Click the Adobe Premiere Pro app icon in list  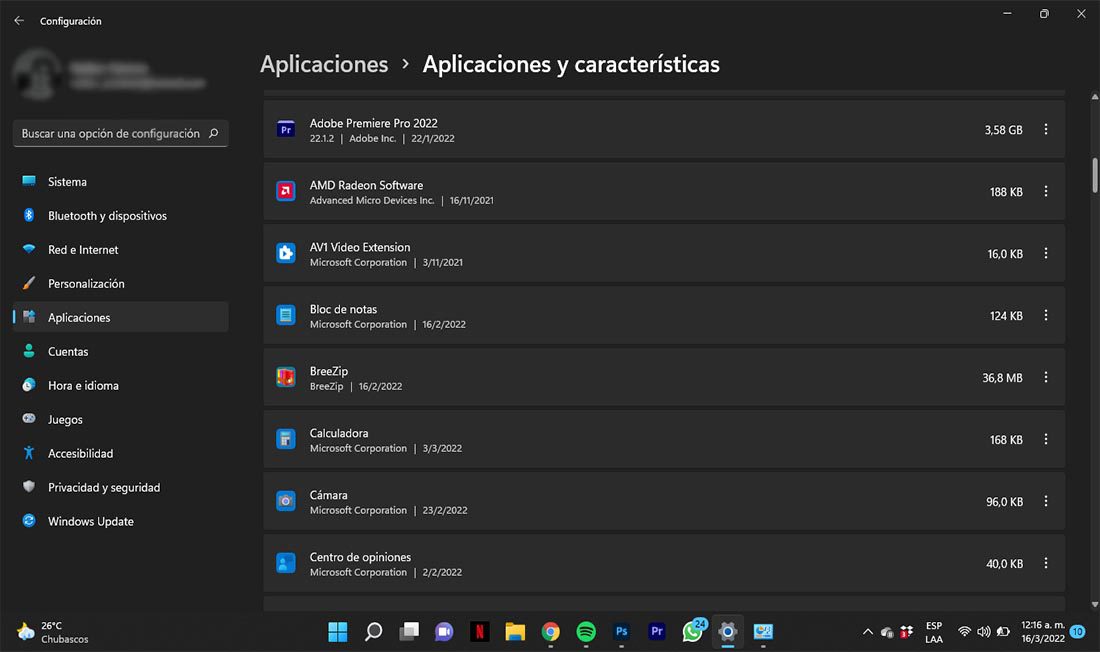point(286,130)
